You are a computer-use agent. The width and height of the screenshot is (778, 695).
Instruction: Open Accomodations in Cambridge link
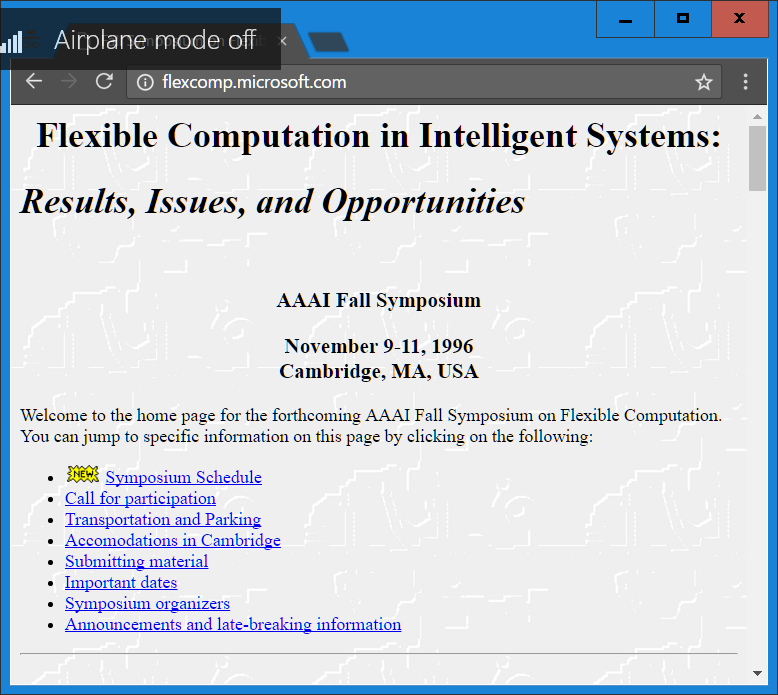point(173,540)
